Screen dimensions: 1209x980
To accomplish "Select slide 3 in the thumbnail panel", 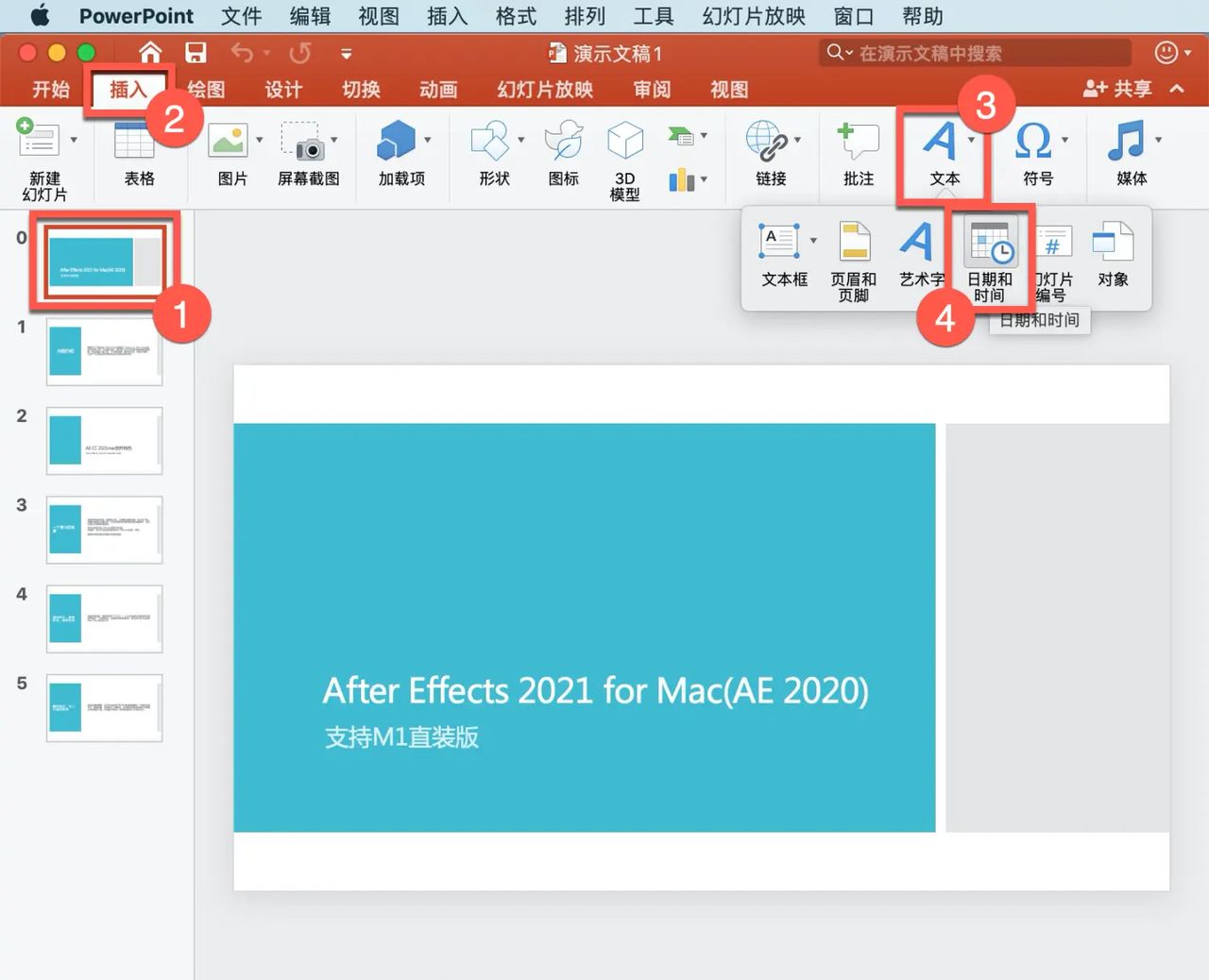I will coord(104,530).
